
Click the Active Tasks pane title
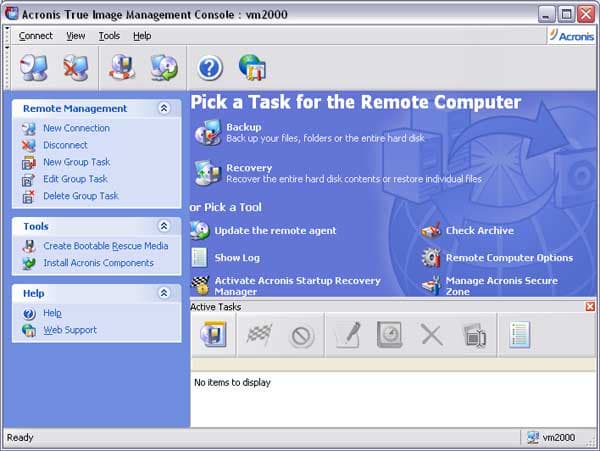coord(215,307)
